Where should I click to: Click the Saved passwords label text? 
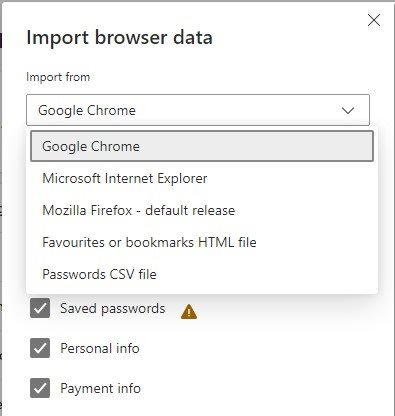point(113,309)
